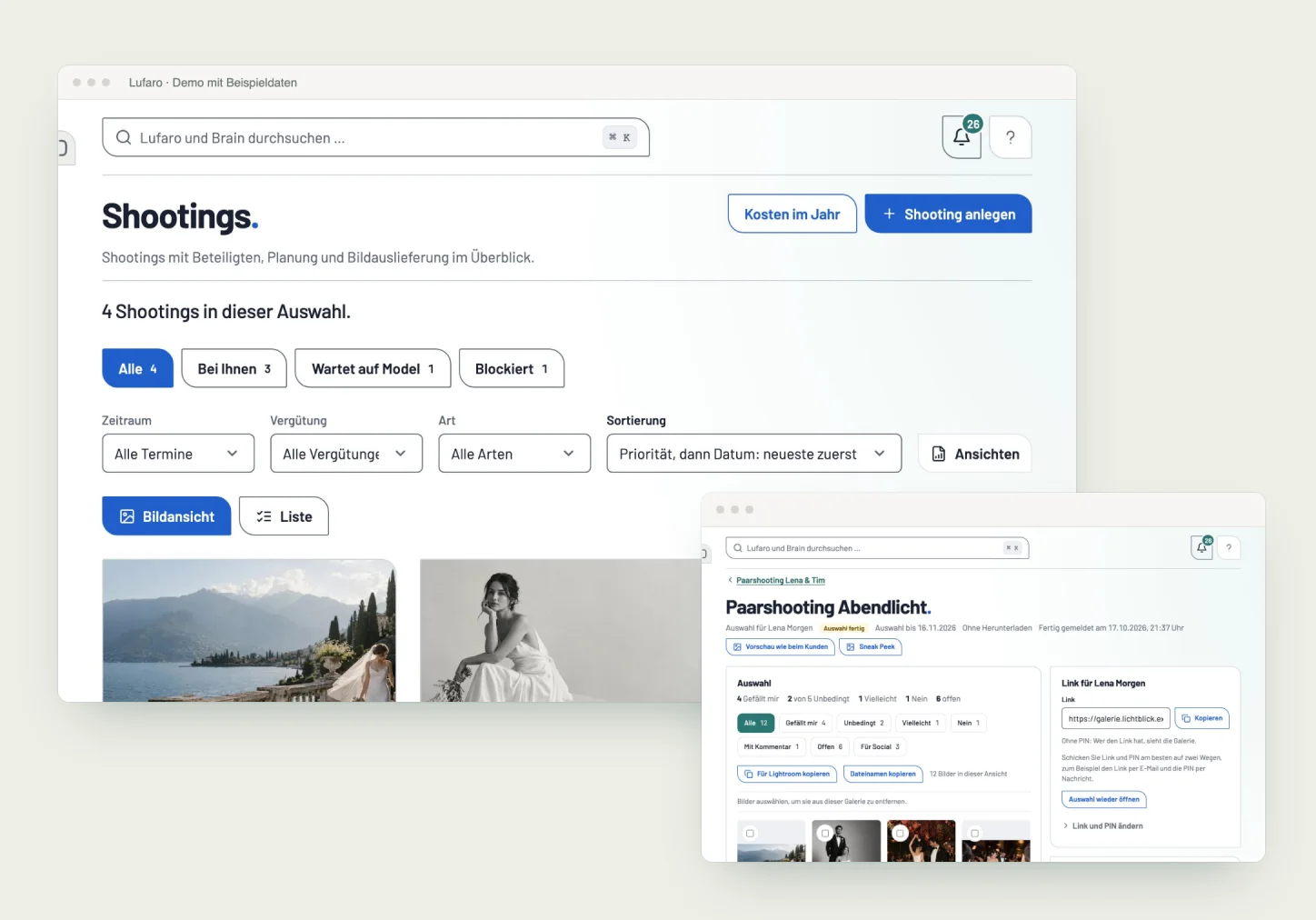Image resolution: width=1316 pixels, height=920 pixels.
Task: Open the Zeitraum dropdown Alle Termine
Action: (x=178, y=454)
